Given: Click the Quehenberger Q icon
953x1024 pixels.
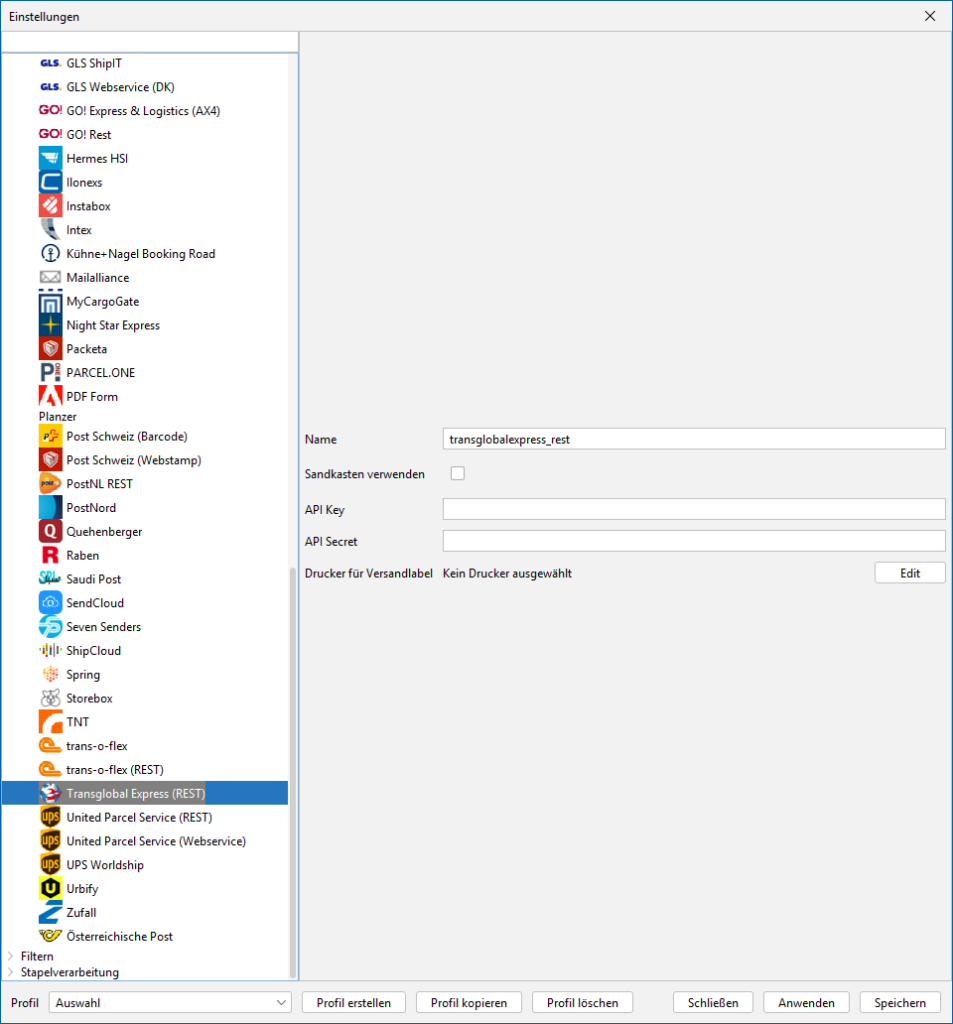Looking at the screenshot, I should pos(50,532).
